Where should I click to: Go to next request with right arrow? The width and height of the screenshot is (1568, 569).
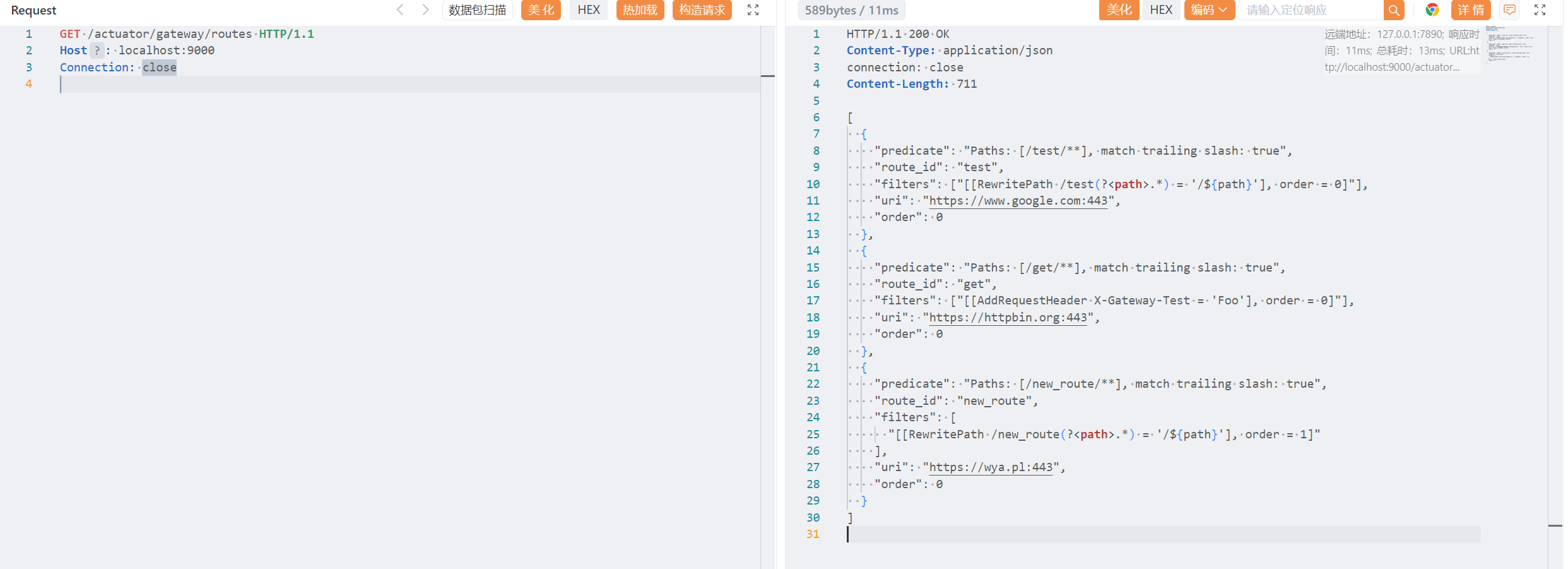[425, 9]
